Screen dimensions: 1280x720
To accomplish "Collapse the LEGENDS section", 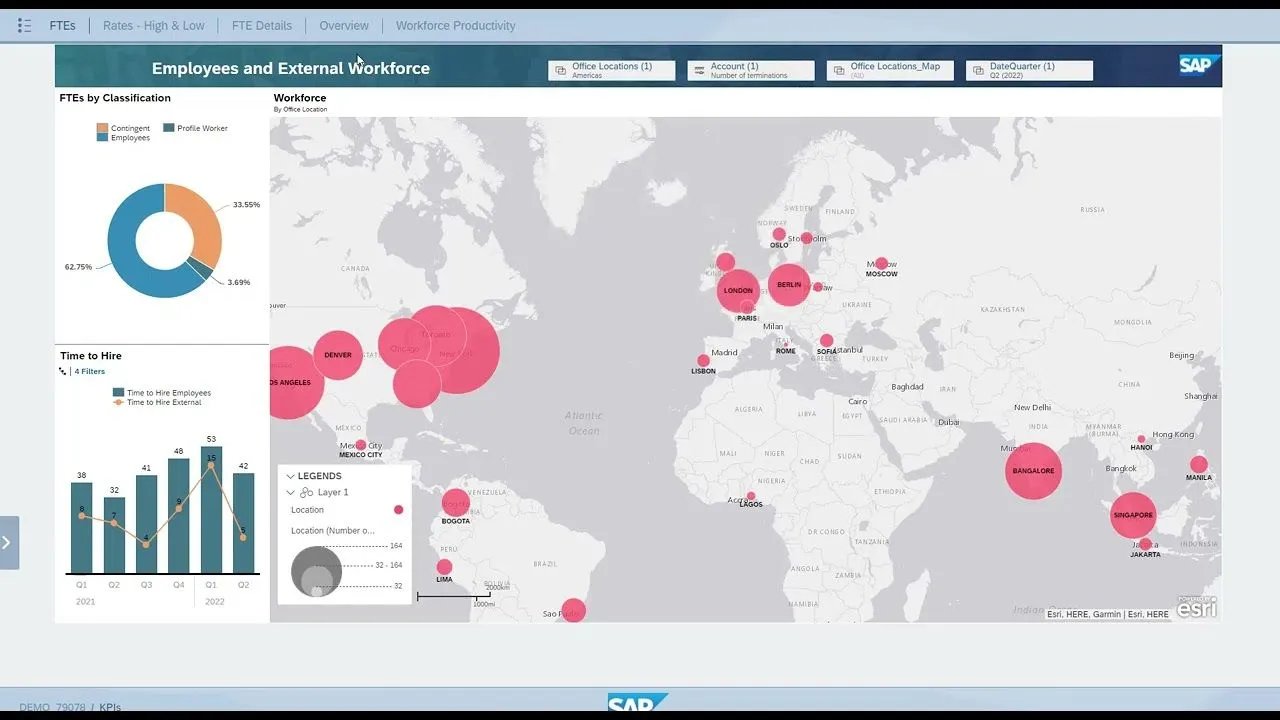I will [291, 477].
